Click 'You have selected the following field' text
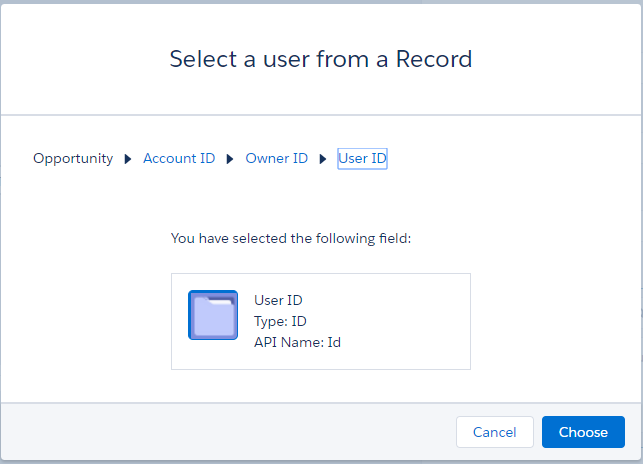643x464 pixels. click(x=291, y=239)
